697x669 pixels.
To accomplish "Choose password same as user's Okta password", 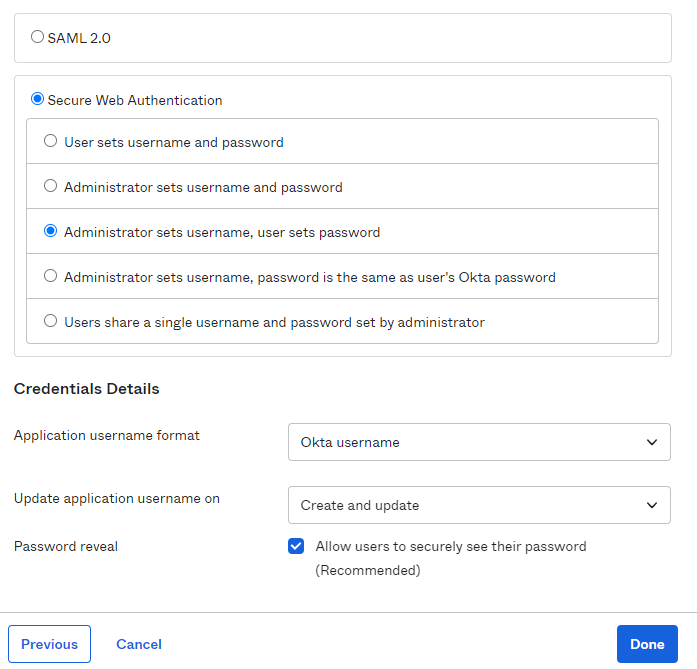I will click(x=51, y=276).
